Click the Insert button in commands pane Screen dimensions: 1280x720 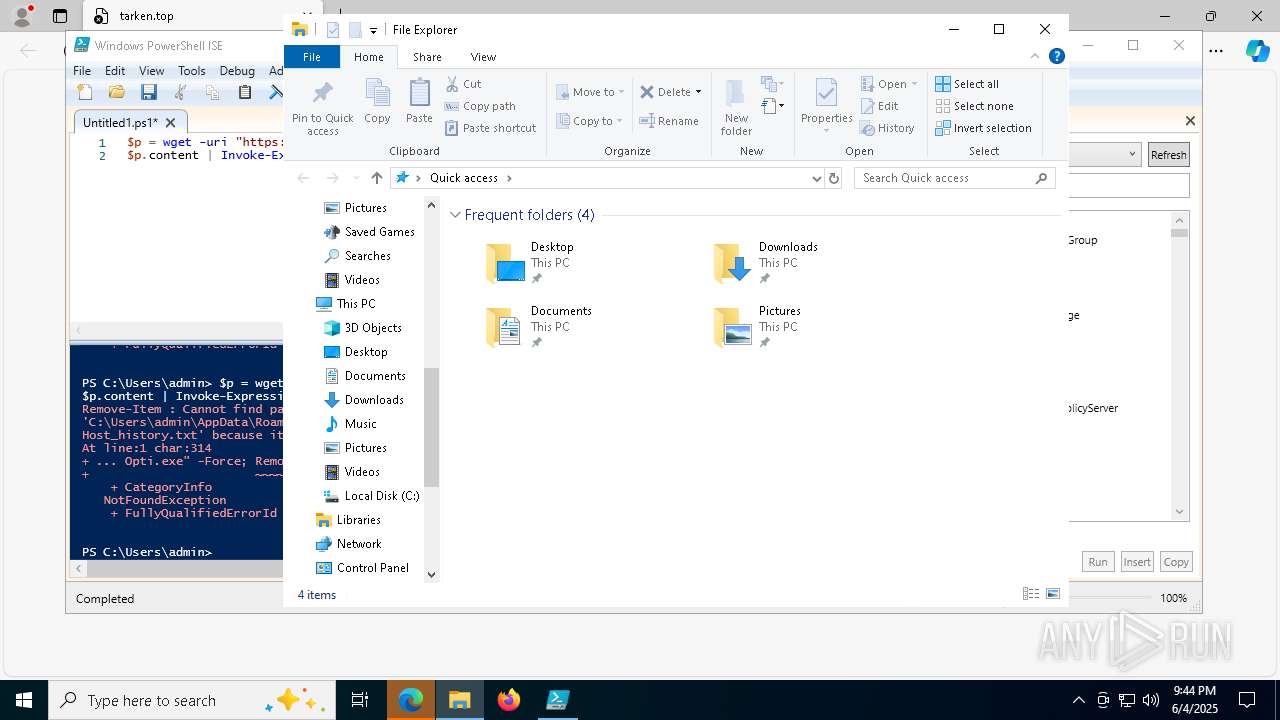1137,562
